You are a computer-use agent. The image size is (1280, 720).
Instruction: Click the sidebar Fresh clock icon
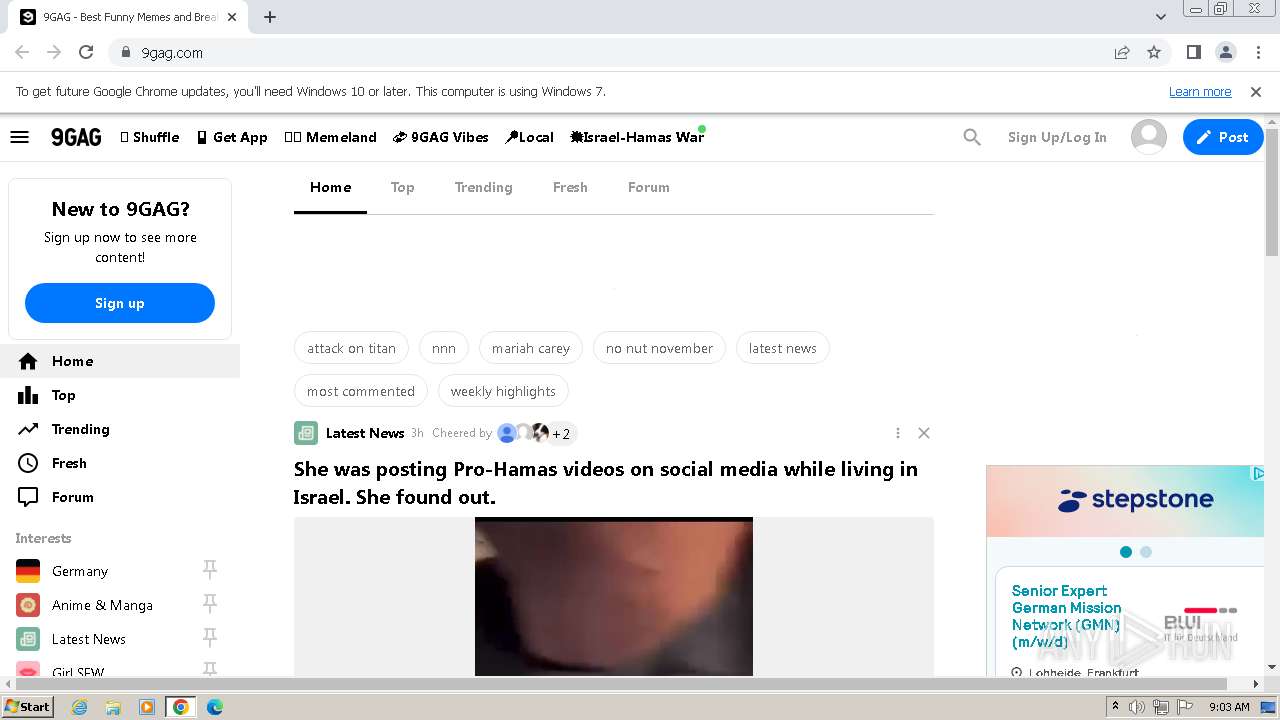click(28, 463)
